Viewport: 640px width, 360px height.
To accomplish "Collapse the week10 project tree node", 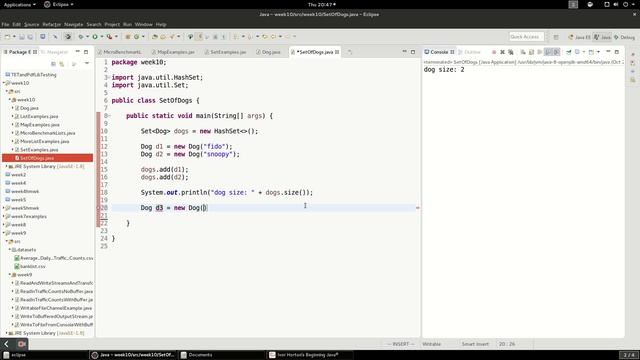I will coord(4,83).
